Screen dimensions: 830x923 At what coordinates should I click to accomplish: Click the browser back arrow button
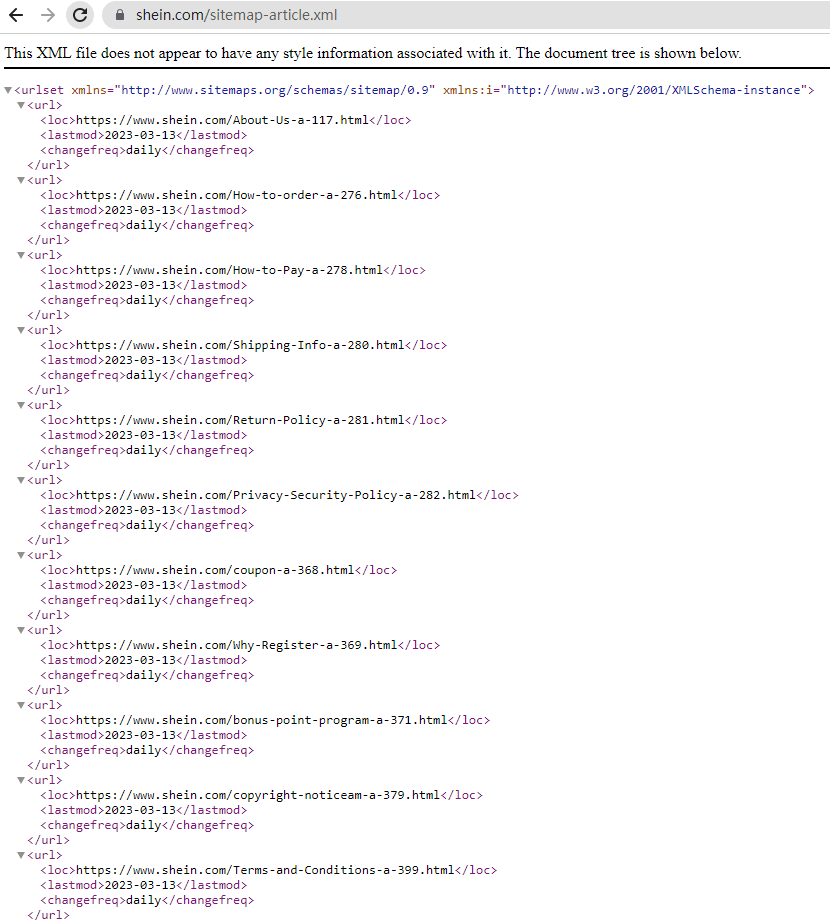click(16, 15)
